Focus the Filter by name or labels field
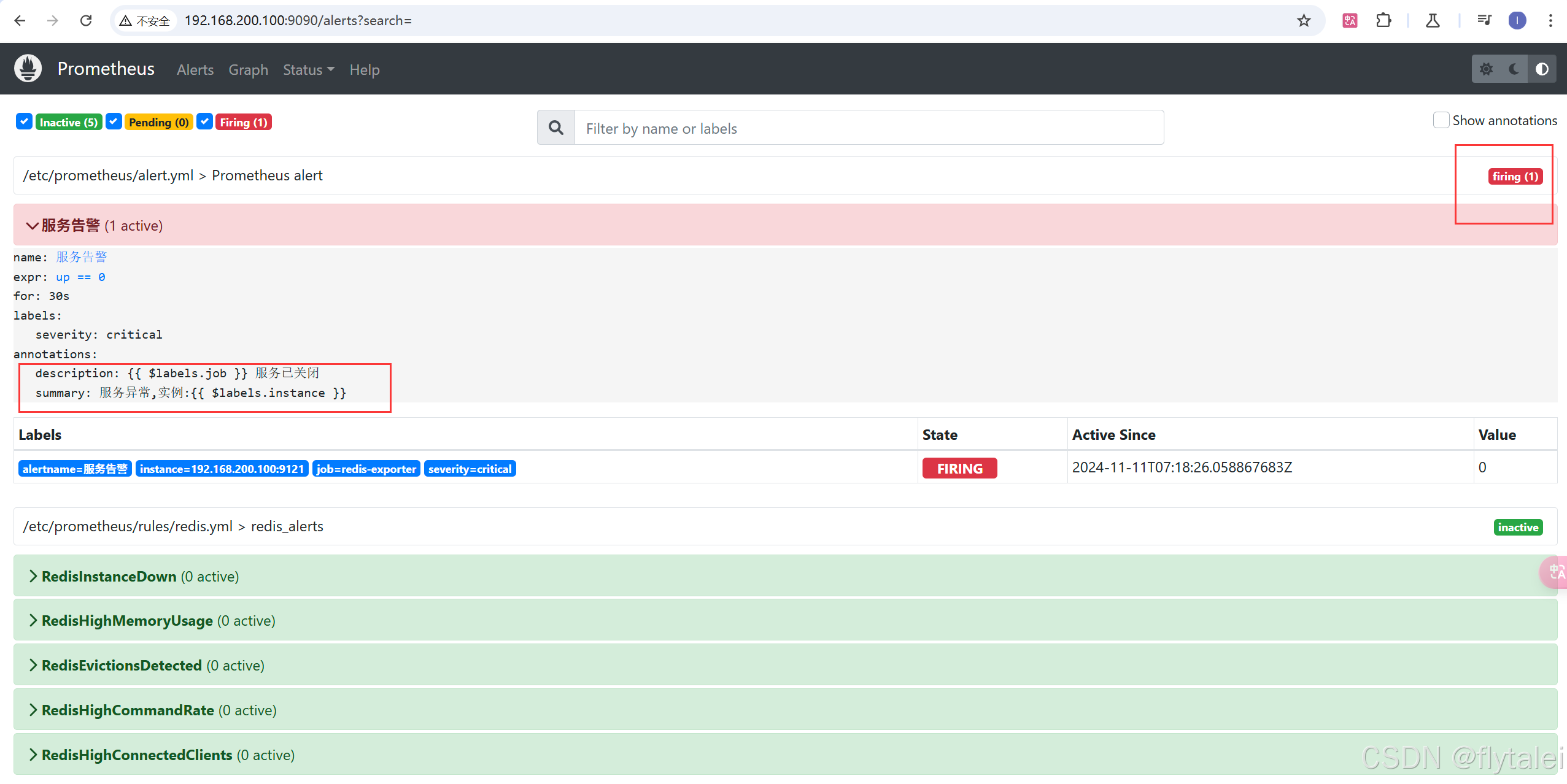This screenshot has height=784, width=1567. (868, 128)
